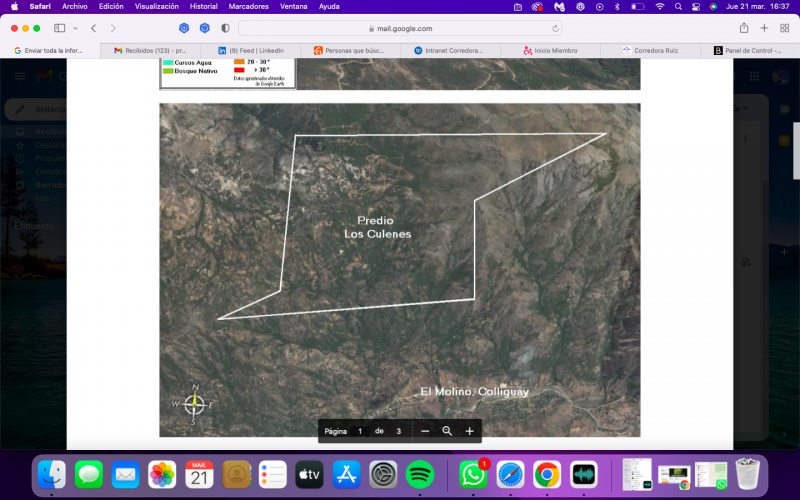This screenshot has height=500, width=800.
Task: Open Spotify from the dock
Action: pos(419,474)
